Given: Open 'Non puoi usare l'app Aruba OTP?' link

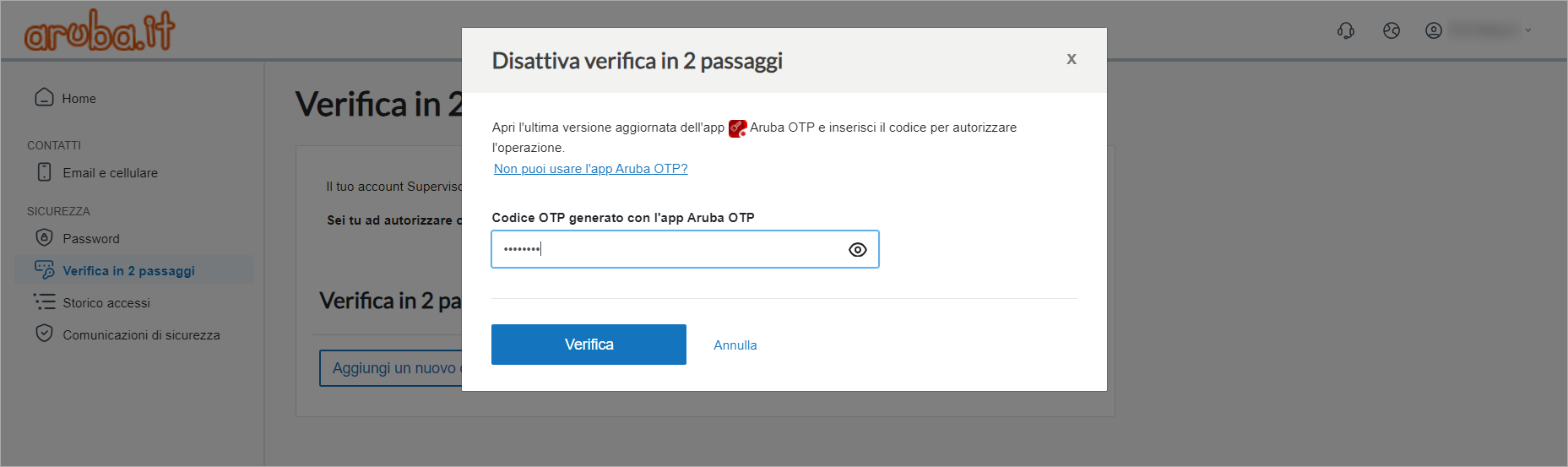Looking at the screenshot, I should pos(591,169).
